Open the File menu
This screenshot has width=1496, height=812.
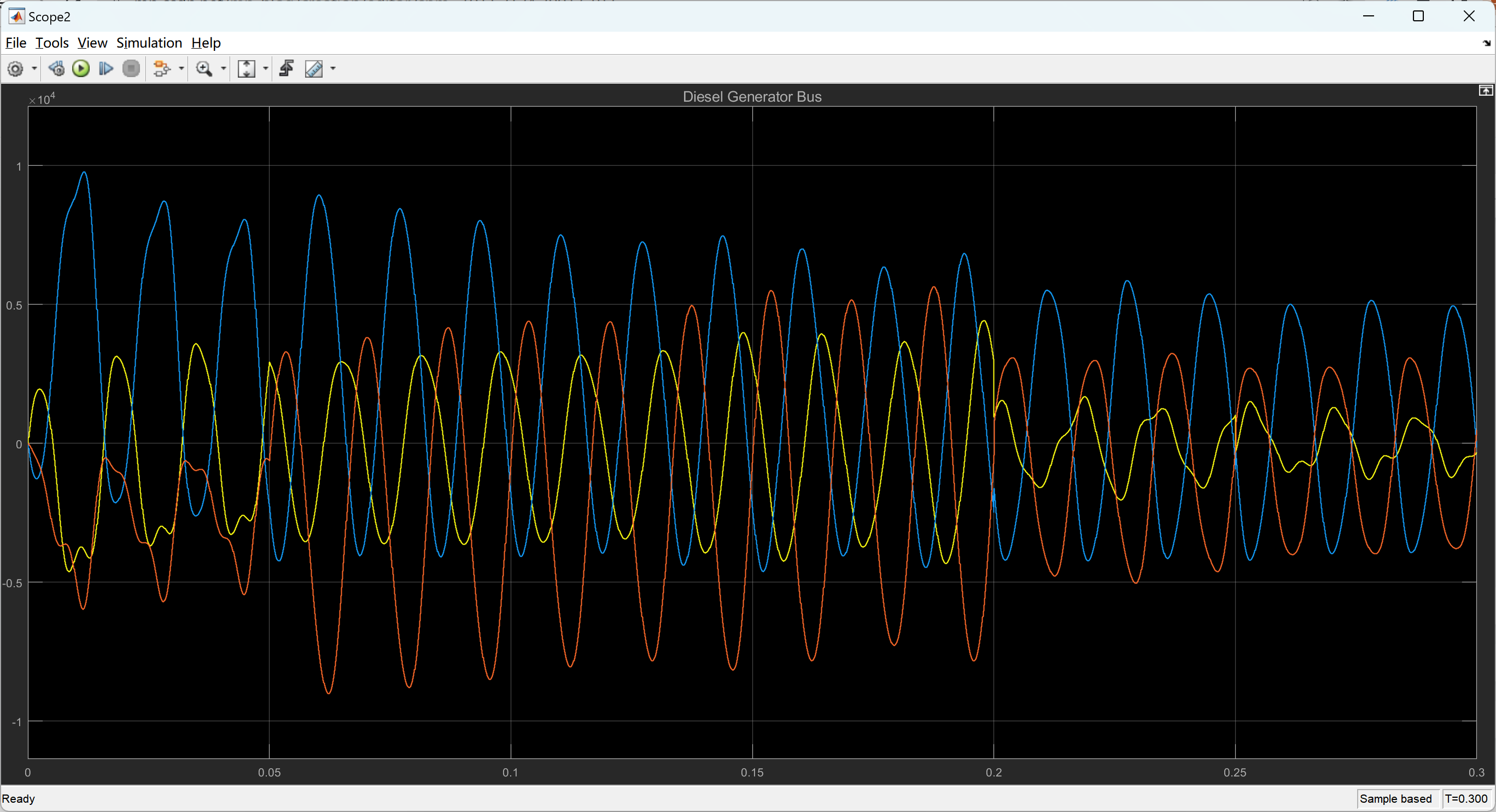[x=16, y=43]
